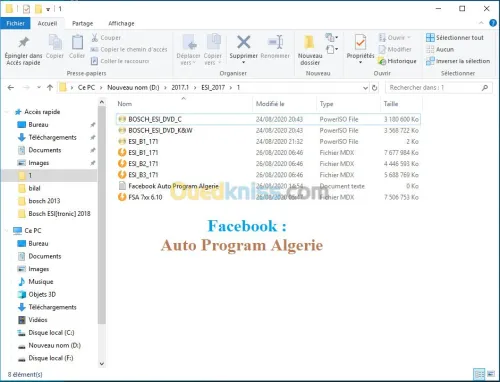Viewport: 500px width, 382px height.
Task: Click the Historique icon
Action: pos(382,61)
